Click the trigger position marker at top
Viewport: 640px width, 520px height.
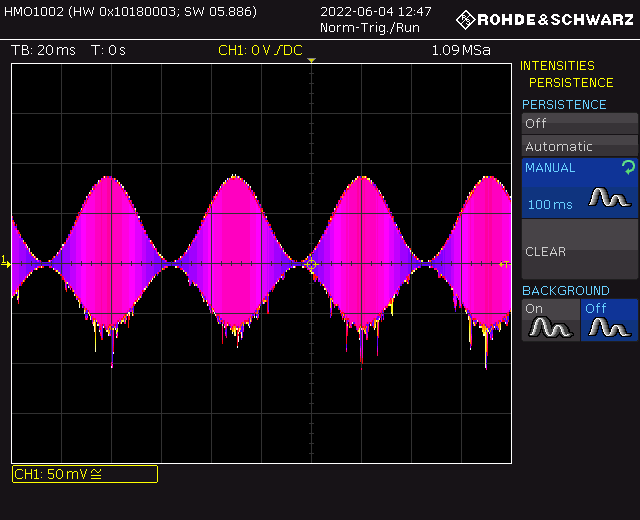click(x=311, y=60)
